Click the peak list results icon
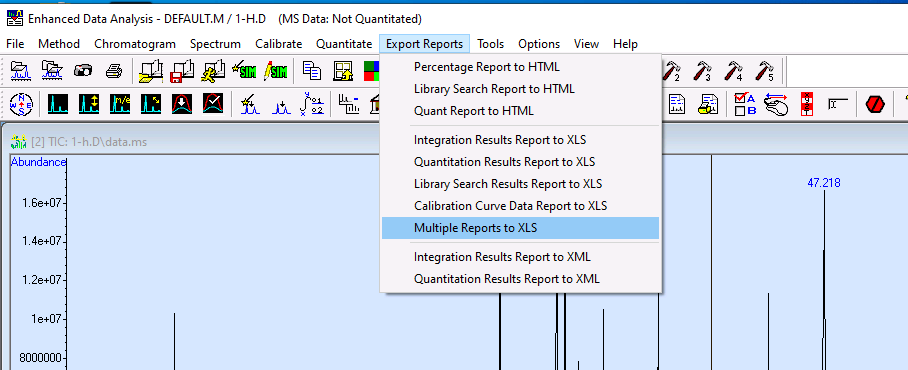 [349, 104]
